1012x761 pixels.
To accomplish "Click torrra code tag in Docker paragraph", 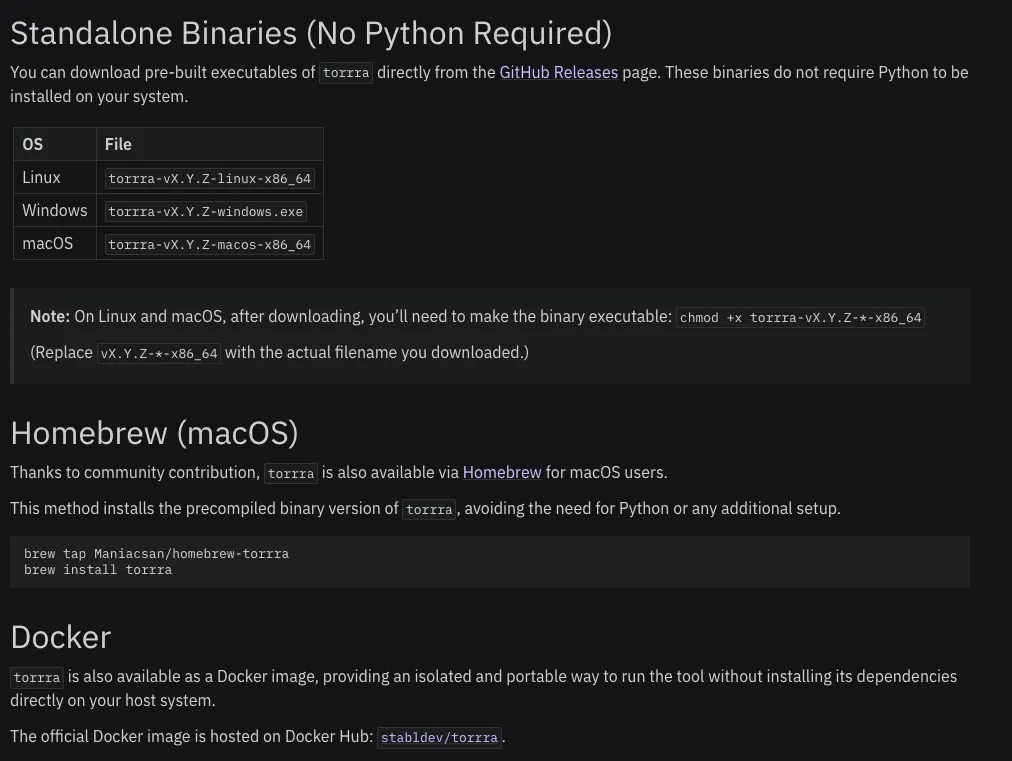I will pos(37,678).
